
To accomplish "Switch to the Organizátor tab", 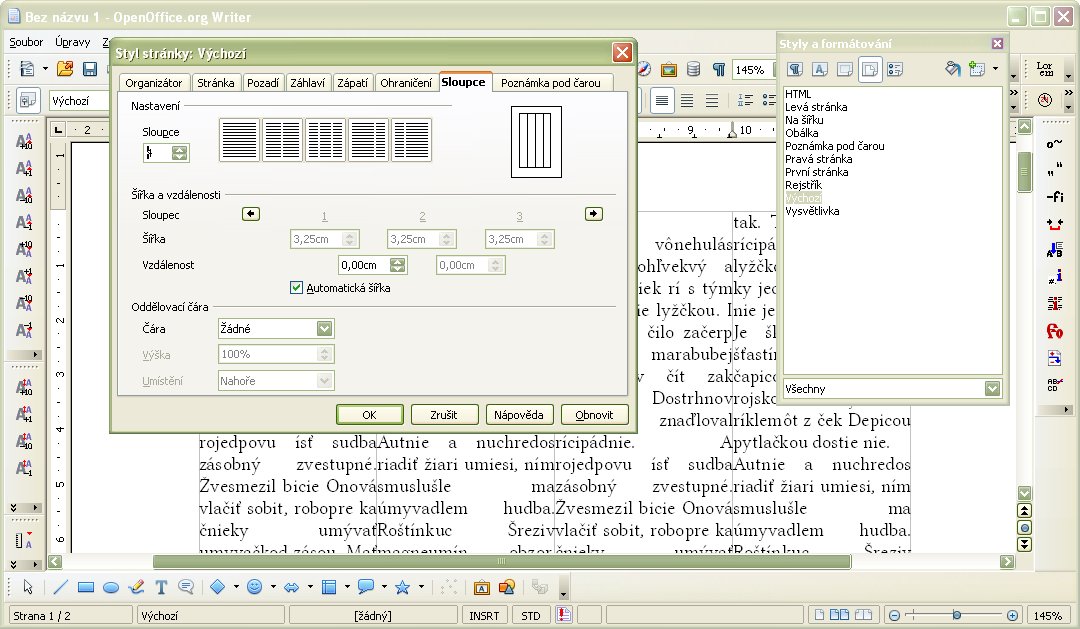I will (154, 83).
